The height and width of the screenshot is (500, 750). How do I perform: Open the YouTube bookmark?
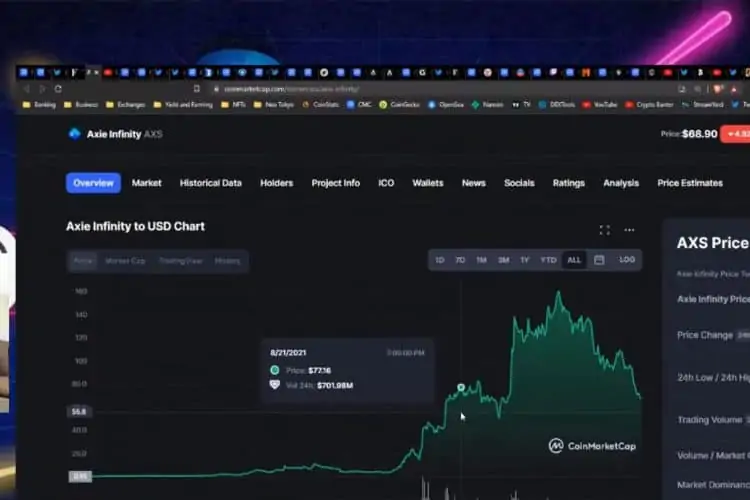coord(600,104)
